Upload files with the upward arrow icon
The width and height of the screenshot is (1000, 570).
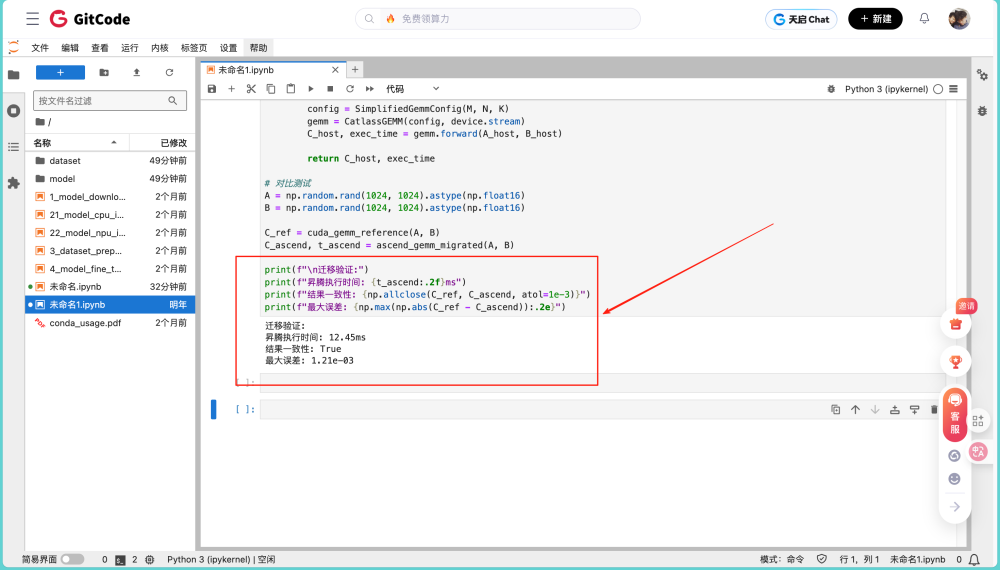click(136, 73)
